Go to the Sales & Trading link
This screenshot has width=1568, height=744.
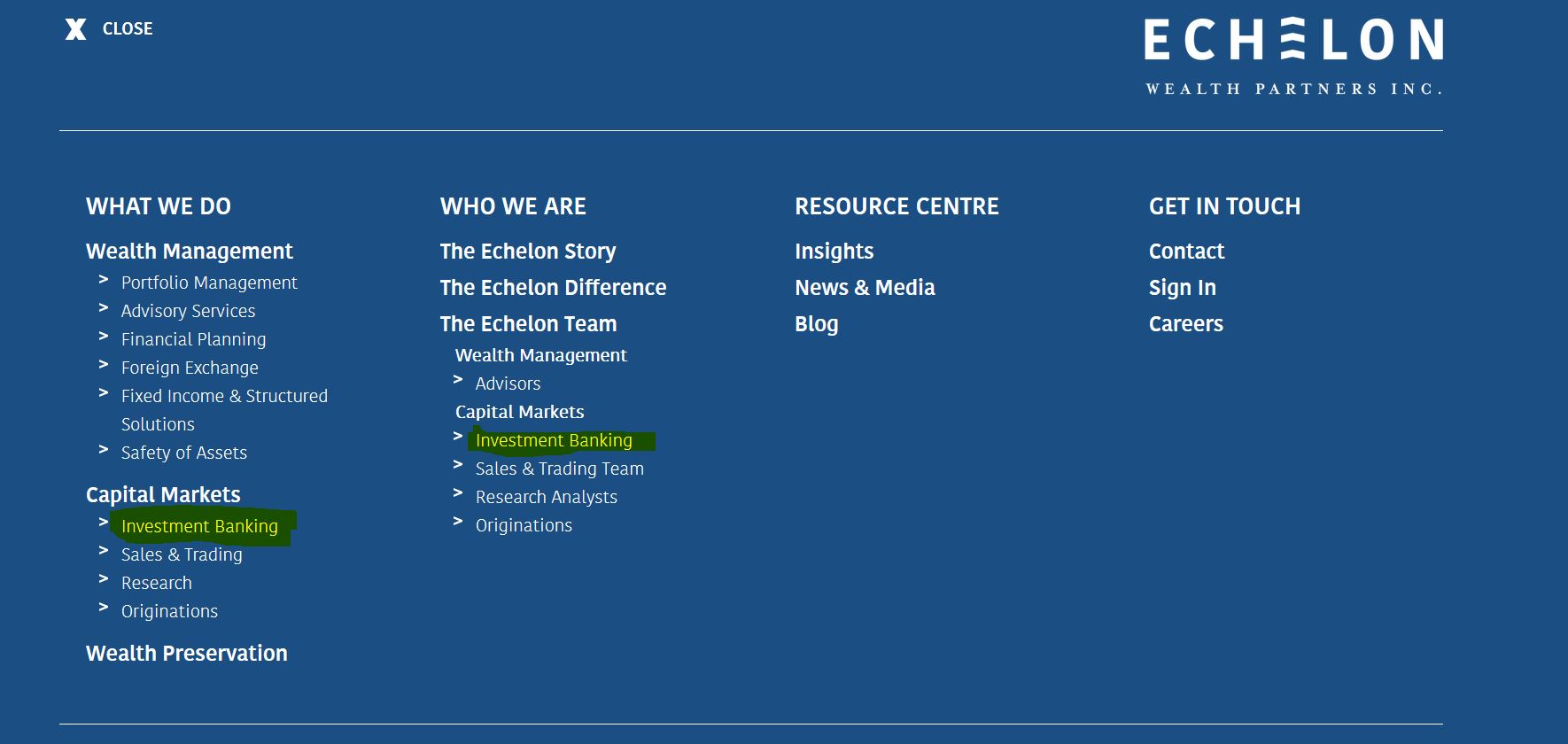[182, 554]
